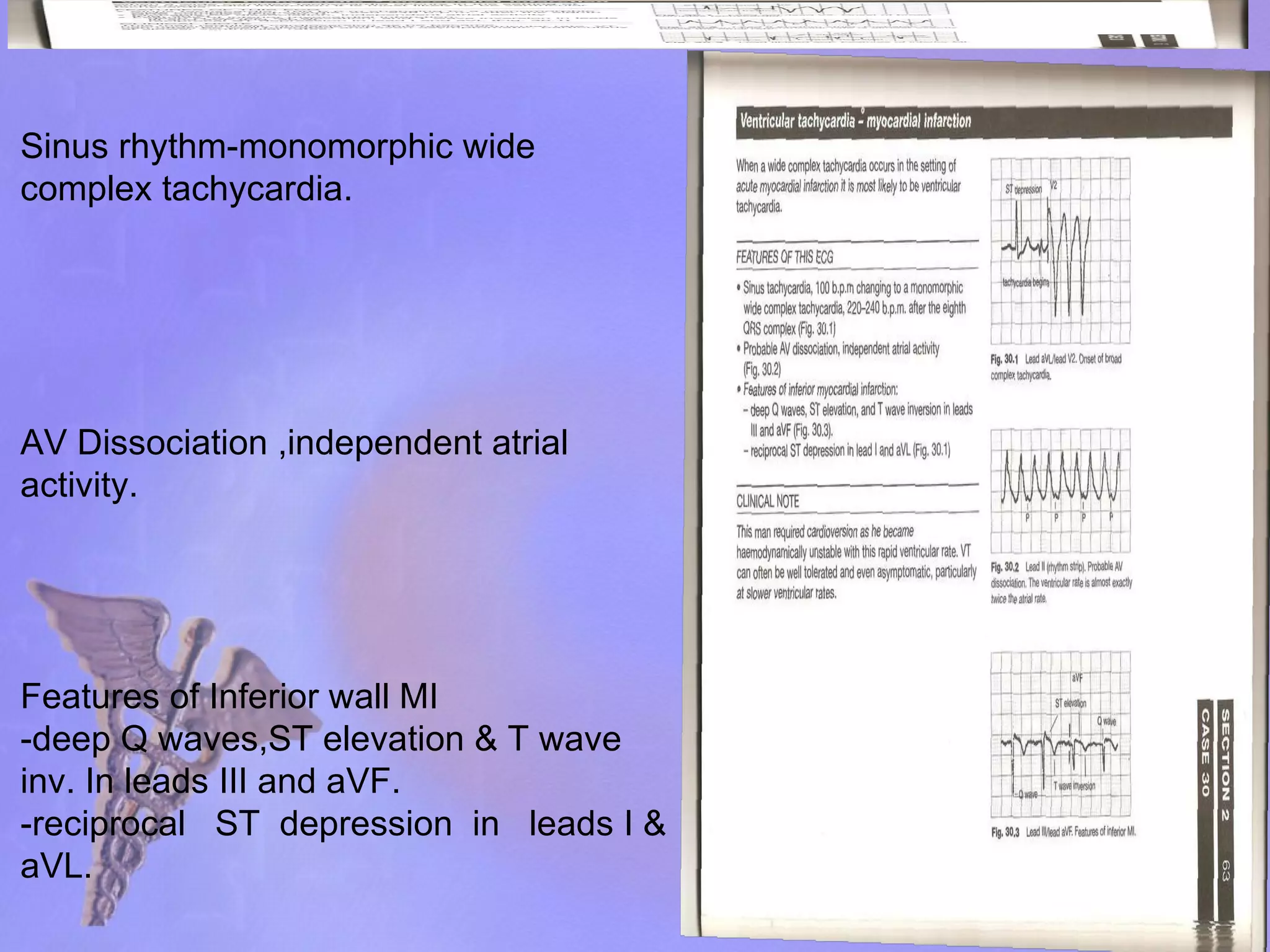Click the 'Fig. 30.1 Lead aVL/lead V2' caption
This screenshot has width=1270, height=952.
(1056, 367)
